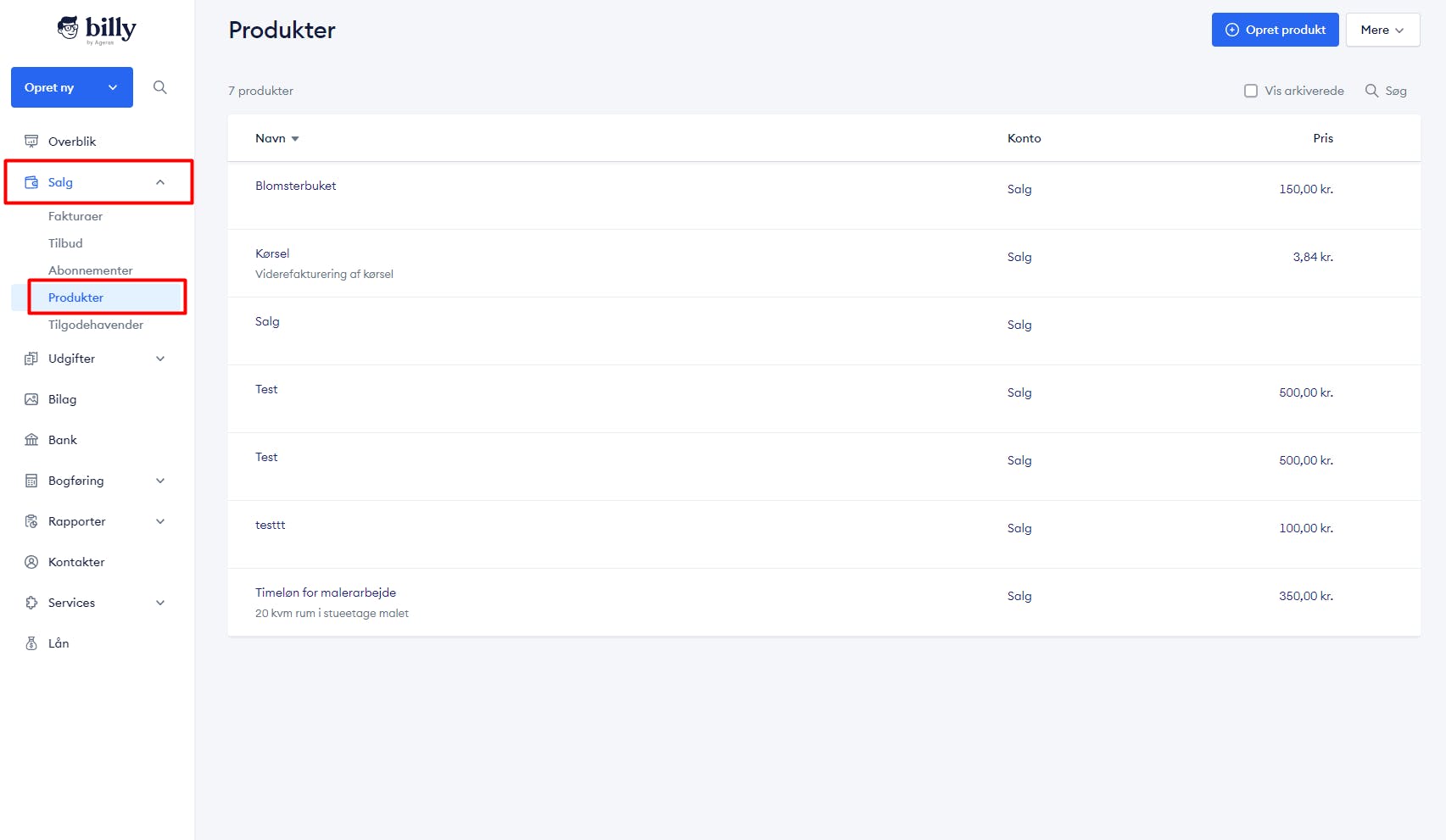The width and height of the screenshot is (1446, 840).
Task: Click the Overblik dashboard icon
Action: (31, 142)
